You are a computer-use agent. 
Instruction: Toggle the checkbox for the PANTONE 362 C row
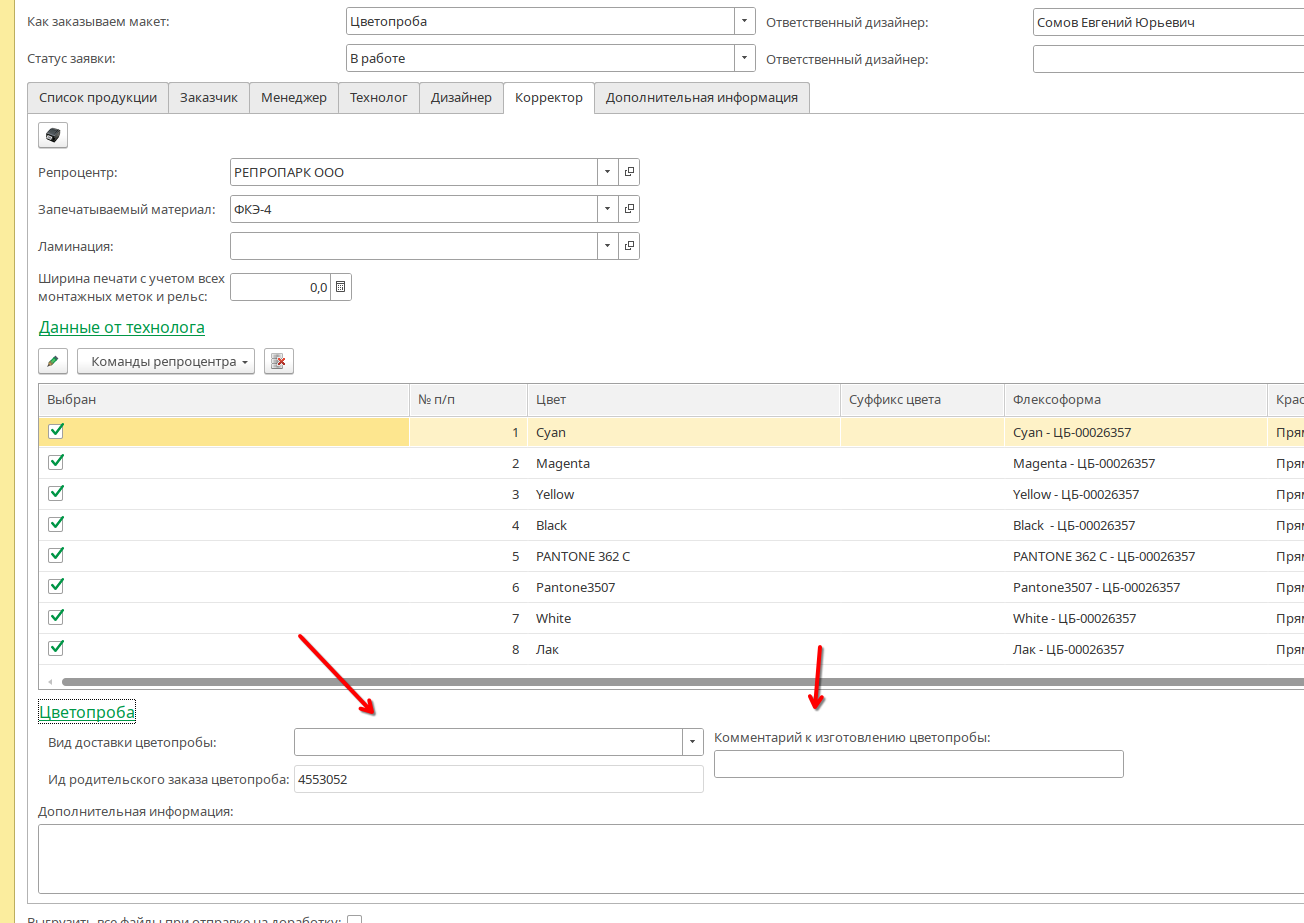(56, 555)
